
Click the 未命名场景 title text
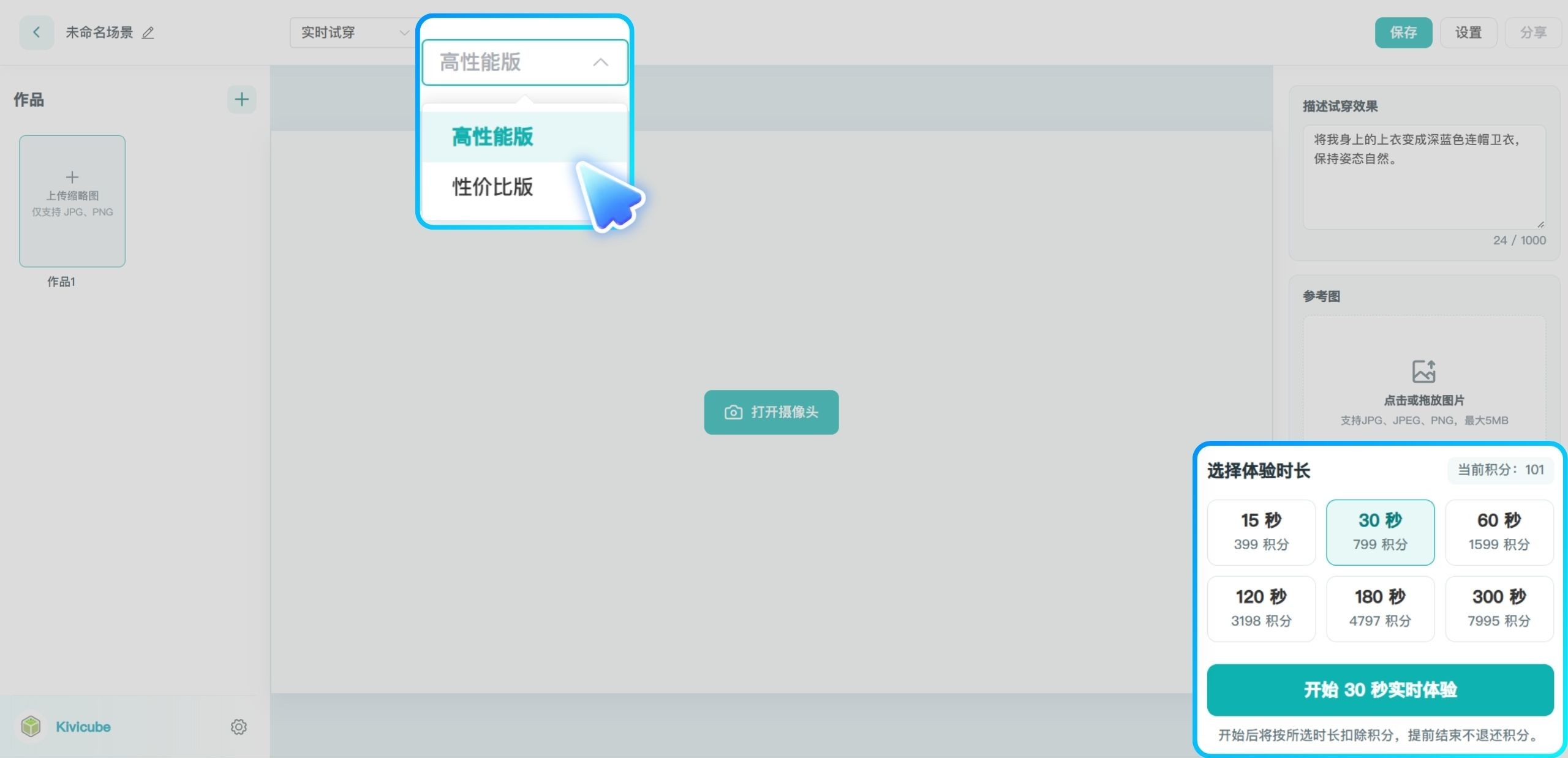coord(99,32)
